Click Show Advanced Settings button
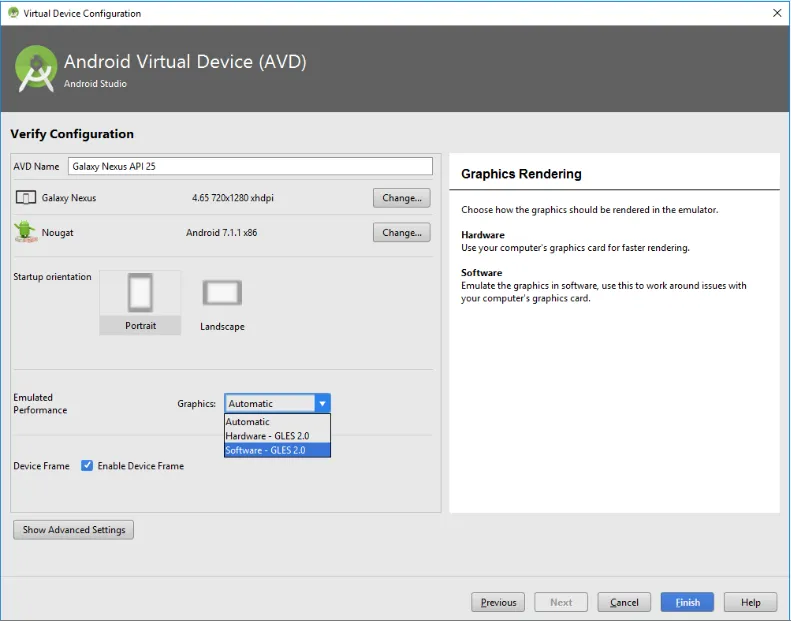 pyautogui.click(x=74, y=530)
